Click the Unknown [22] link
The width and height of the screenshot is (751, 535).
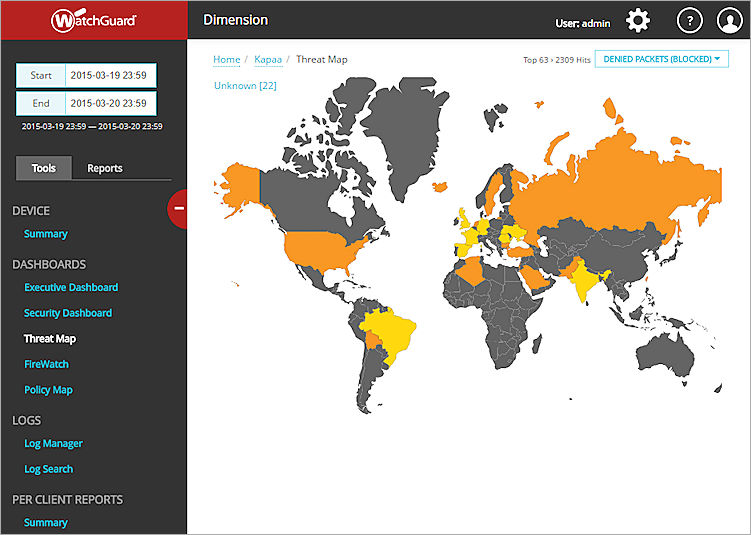click(x=245, y=86)
